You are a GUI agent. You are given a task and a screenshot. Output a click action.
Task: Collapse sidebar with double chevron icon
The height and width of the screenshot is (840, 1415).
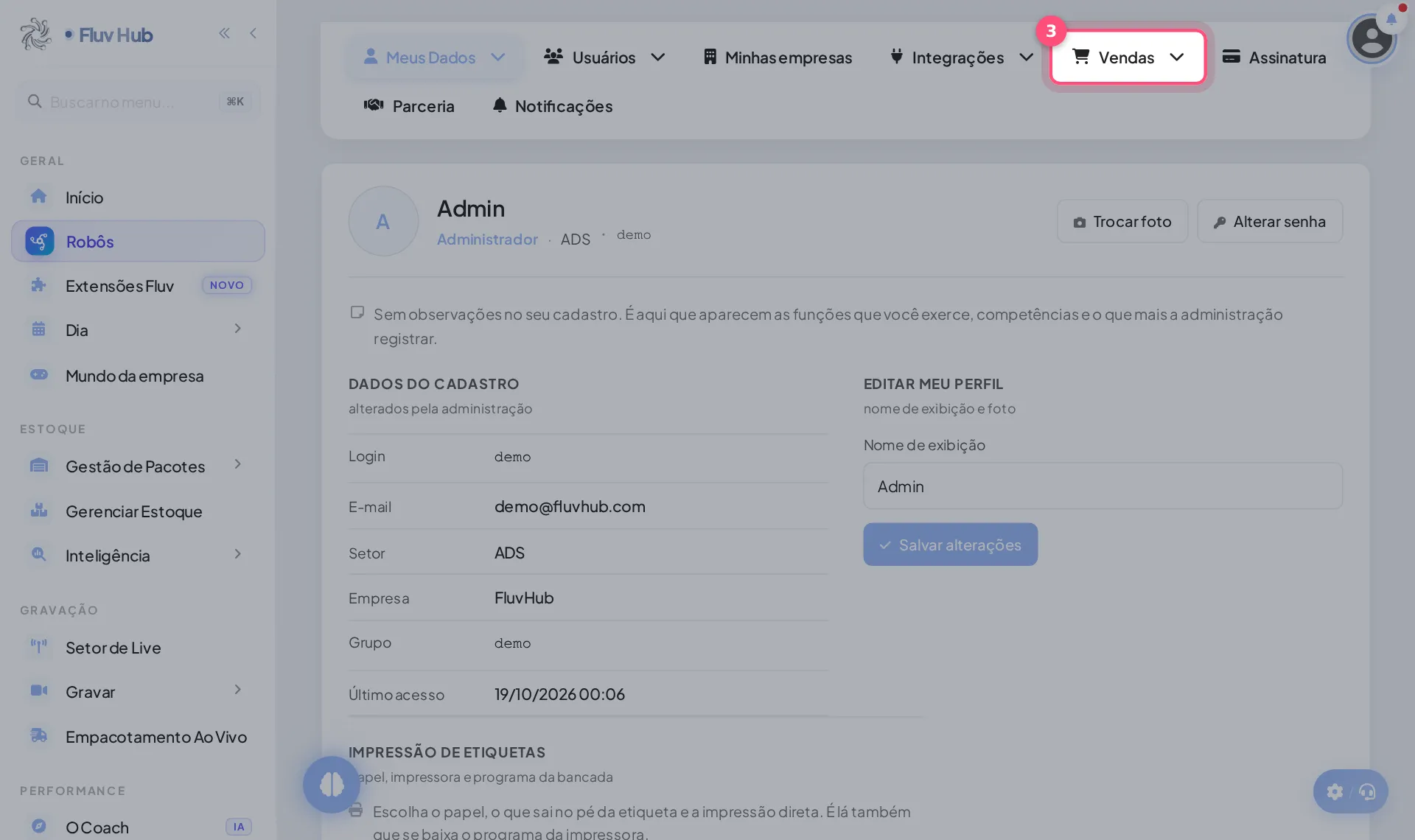click(224, 33)
